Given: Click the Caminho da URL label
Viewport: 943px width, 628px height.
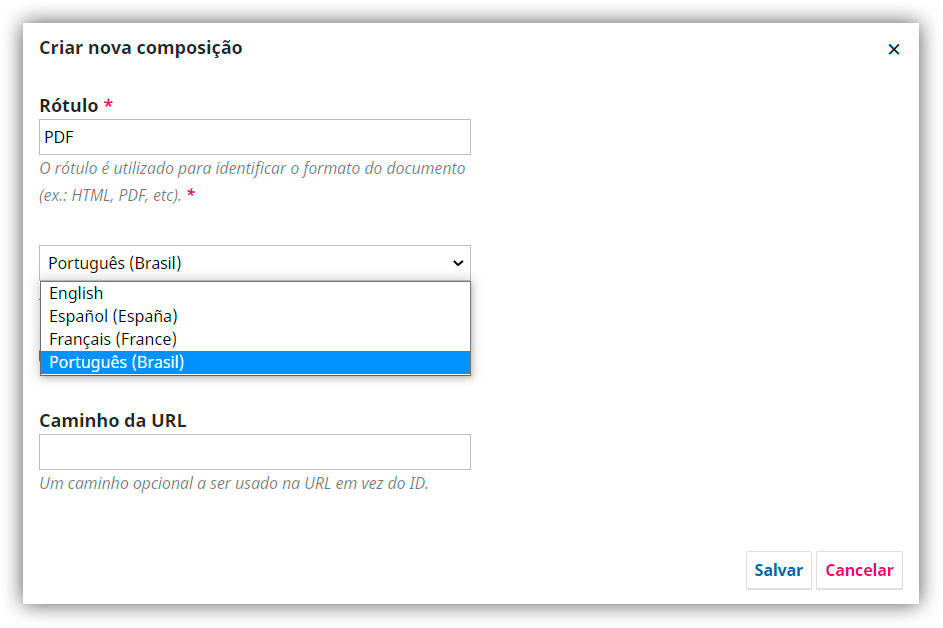Looking at the screenshot, I should (113, 420).
